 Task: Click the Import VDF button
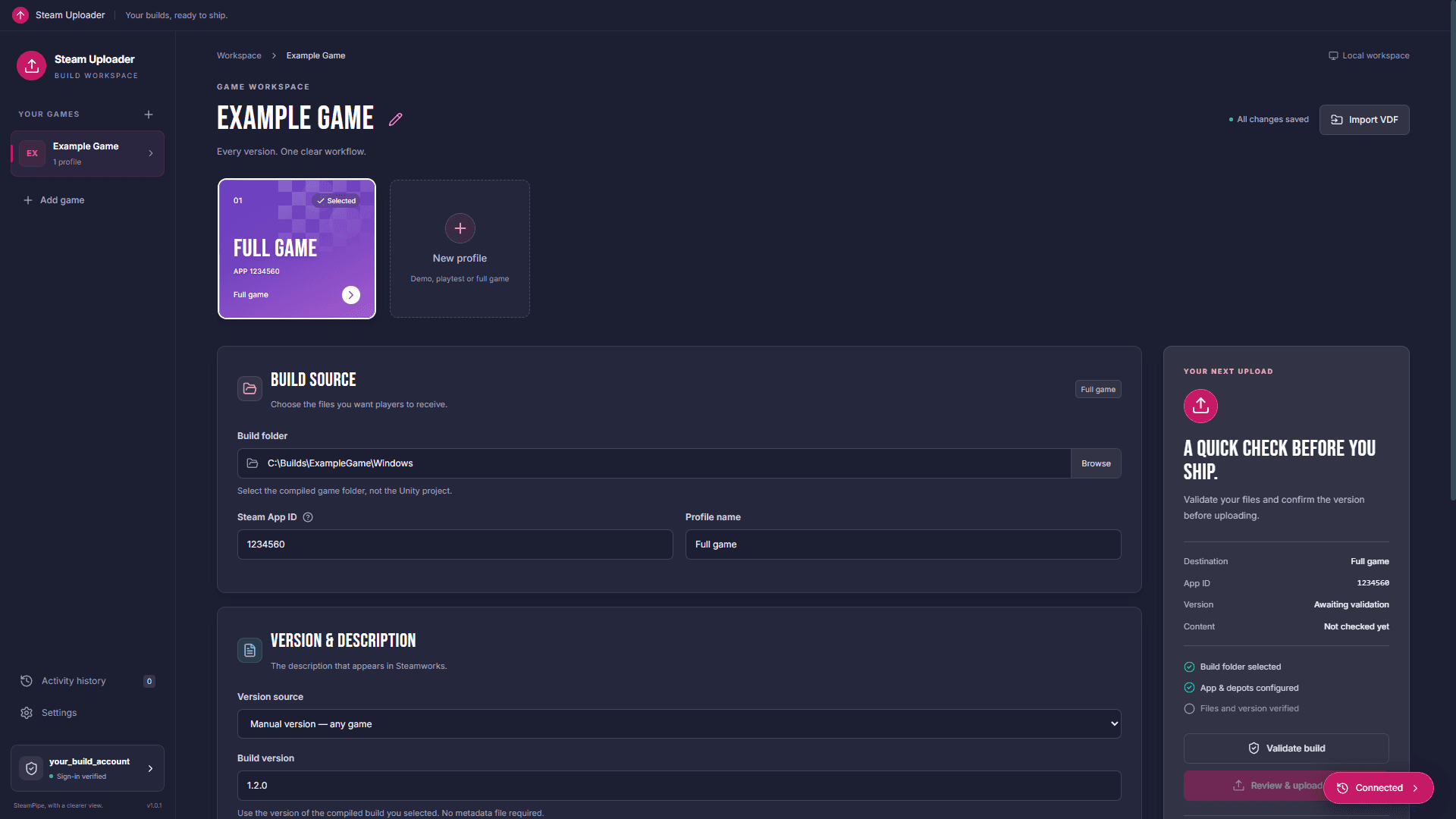(x=1364, y=120)
